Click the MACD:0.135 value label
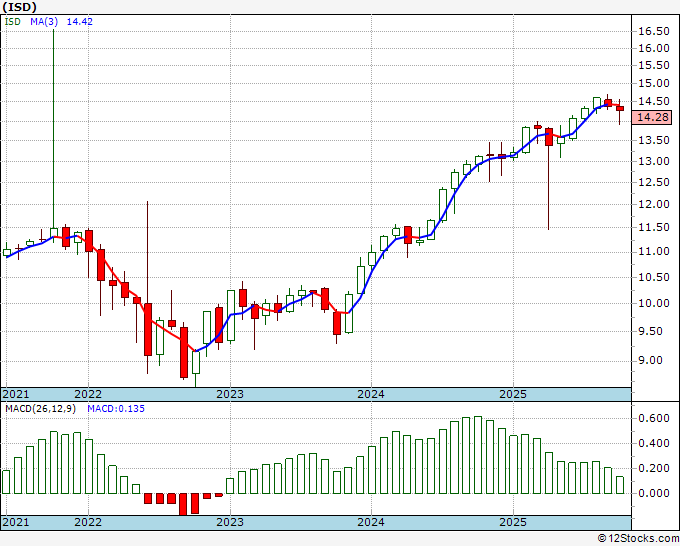The width and height of the screenshot is (680, 546). 116,409
